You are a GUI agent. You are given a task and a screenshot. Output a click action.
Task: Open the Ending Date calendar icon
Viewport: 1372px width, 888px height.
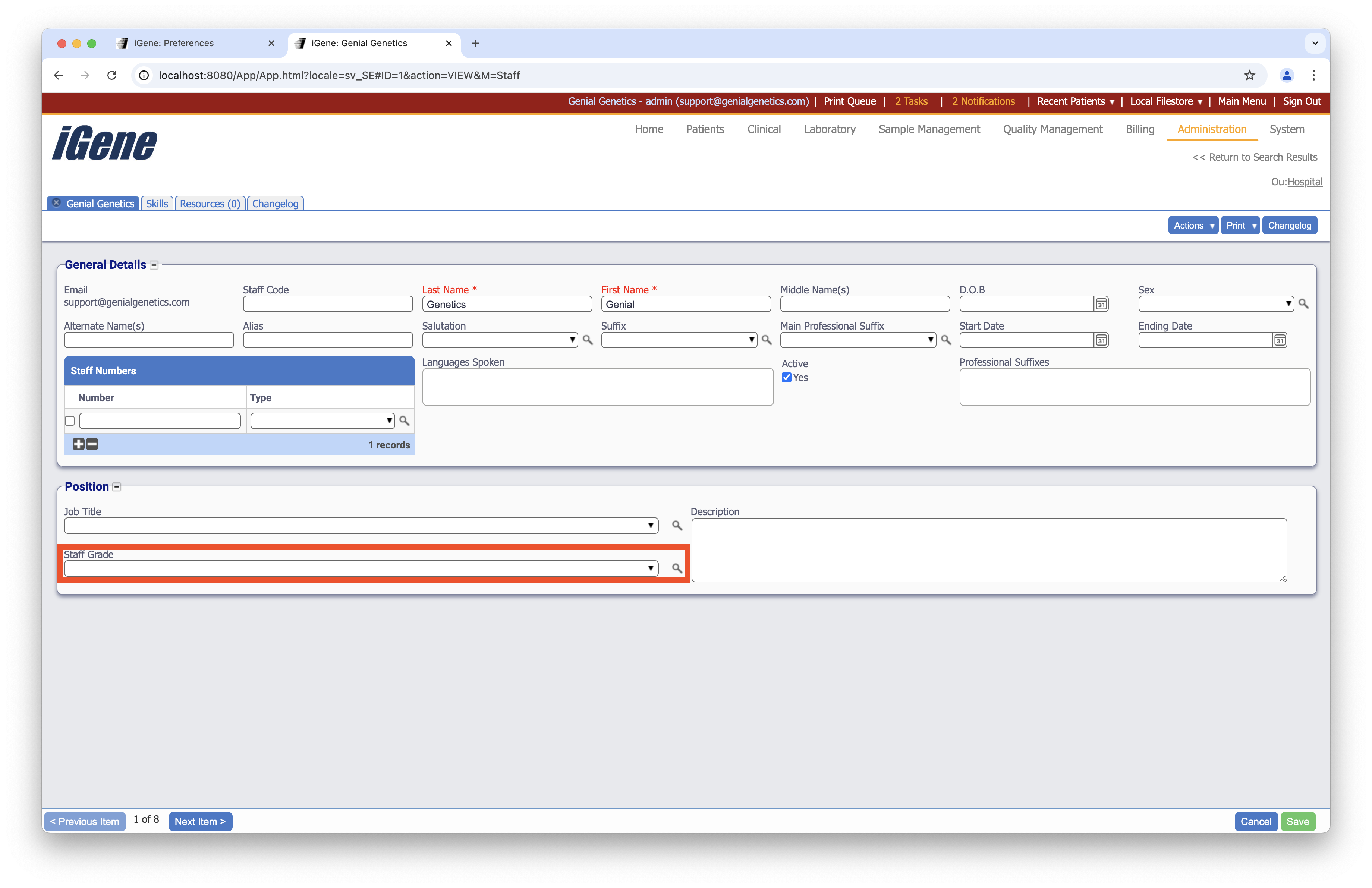point(1279,341)
